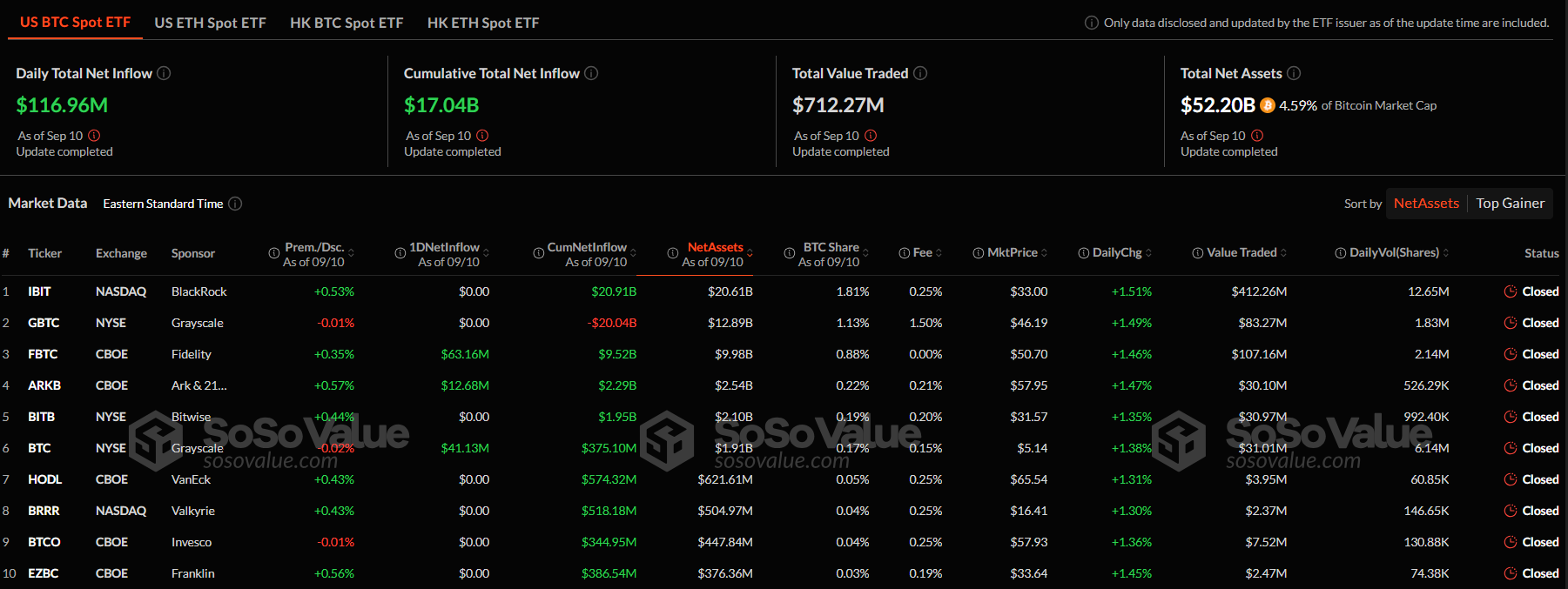This screenshot has height=589, width=1568.
Task: Click the clock status icon in EZBC row
Action: click(x=1511, y=573)
